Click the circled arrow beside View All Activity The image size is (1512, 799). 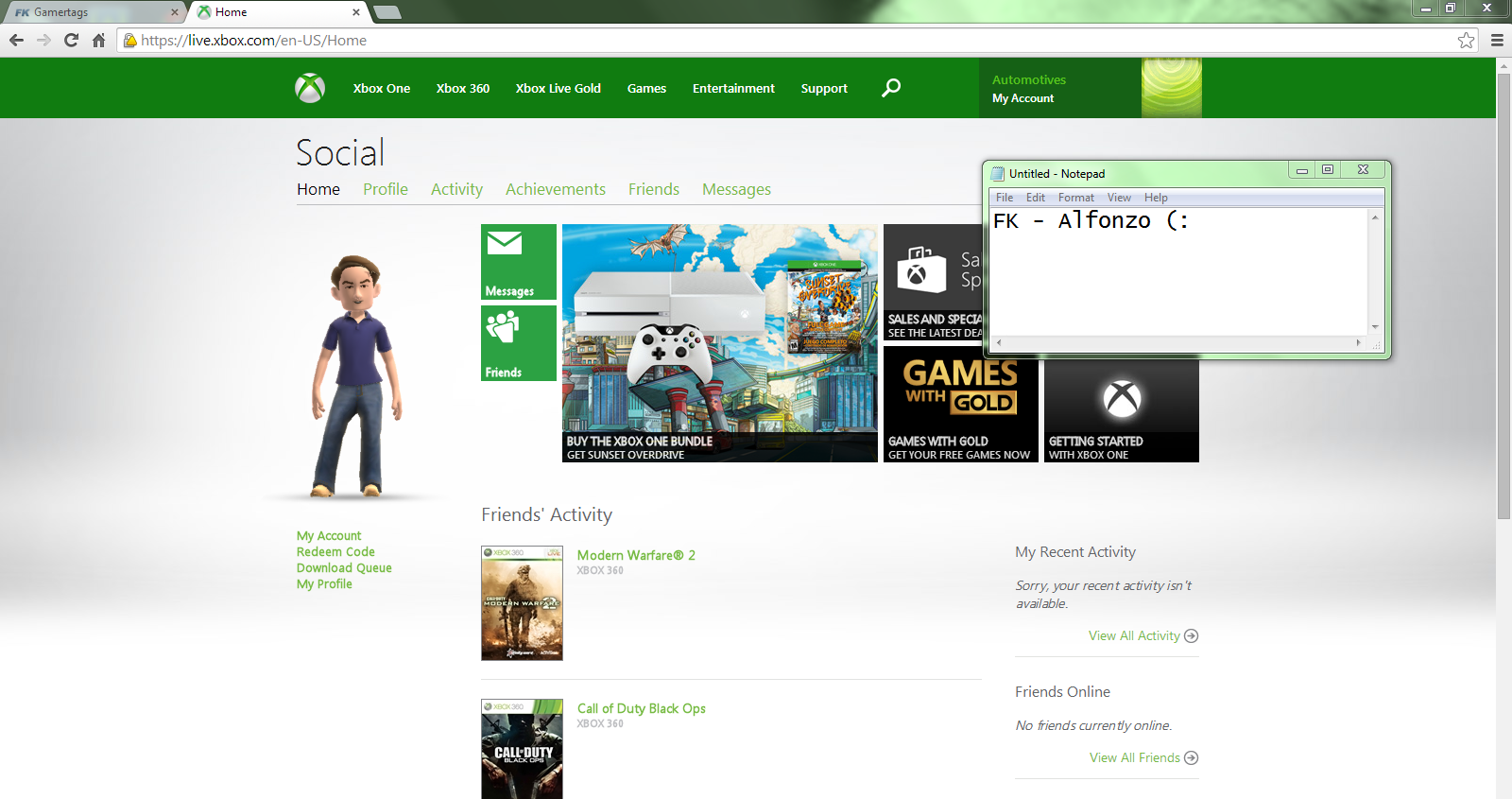pos(1192,635)
